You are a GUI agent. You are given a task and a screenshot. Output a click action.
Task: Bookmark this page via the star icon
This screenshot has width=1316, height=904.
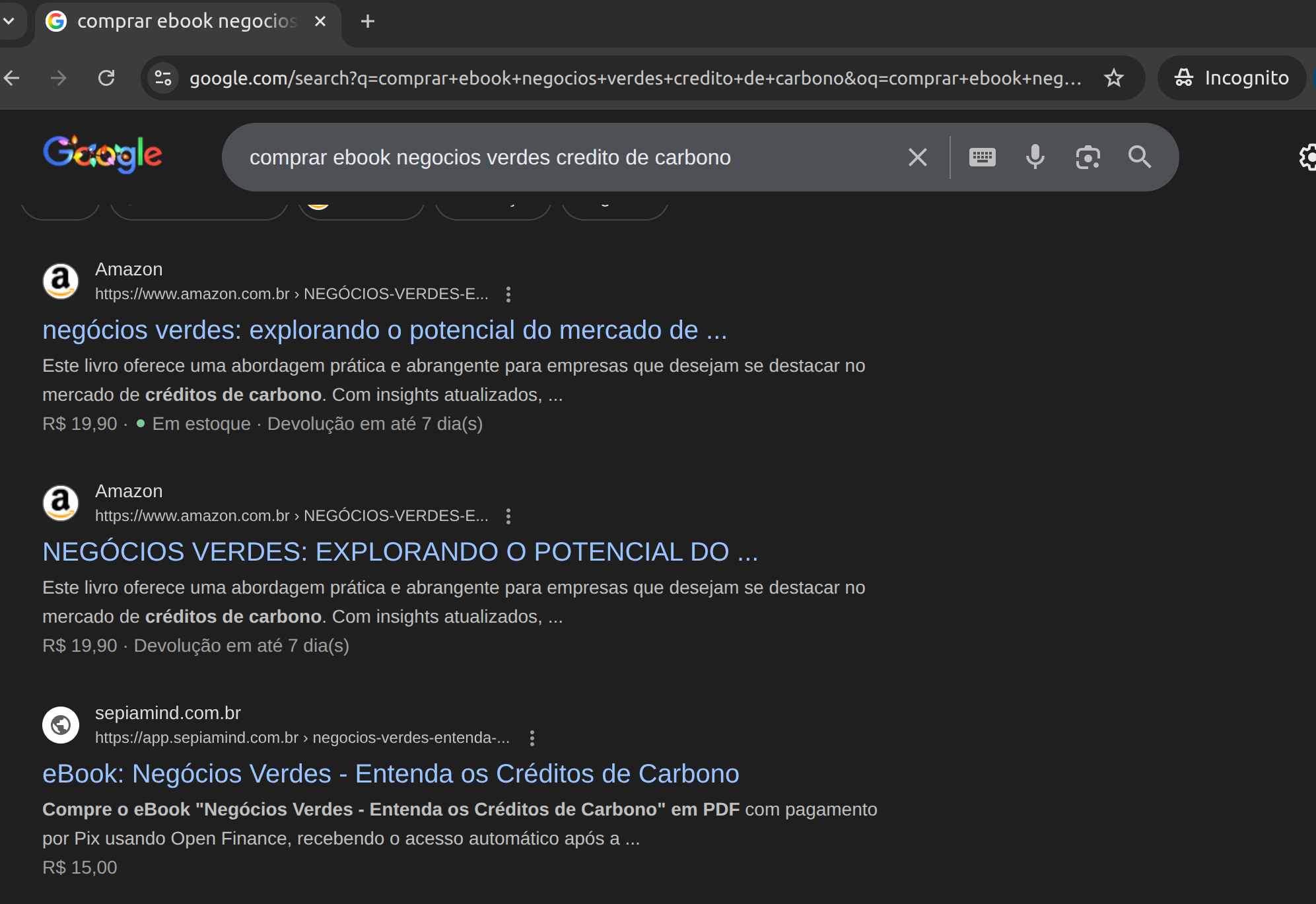coord(1114,77)
